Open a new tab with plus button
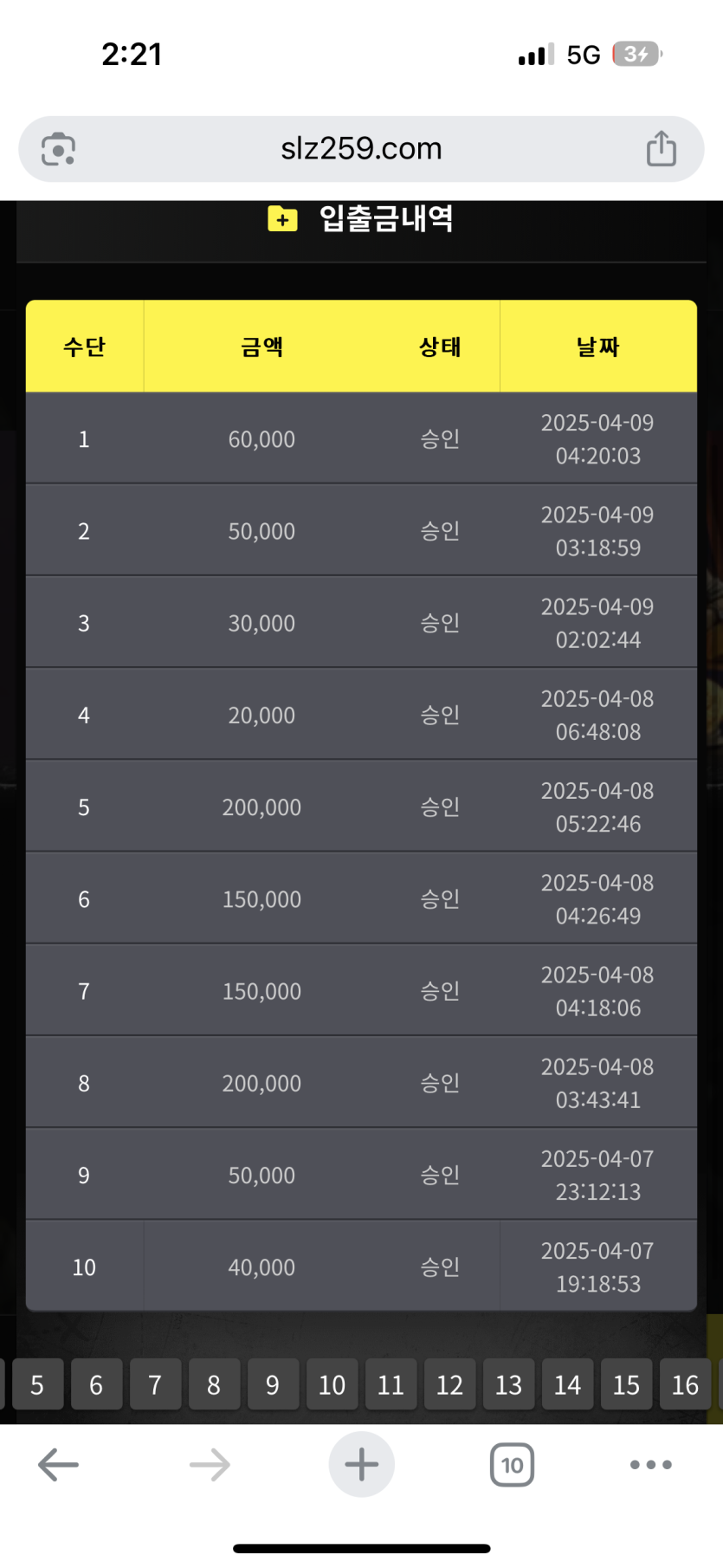 coord(361,1465)
